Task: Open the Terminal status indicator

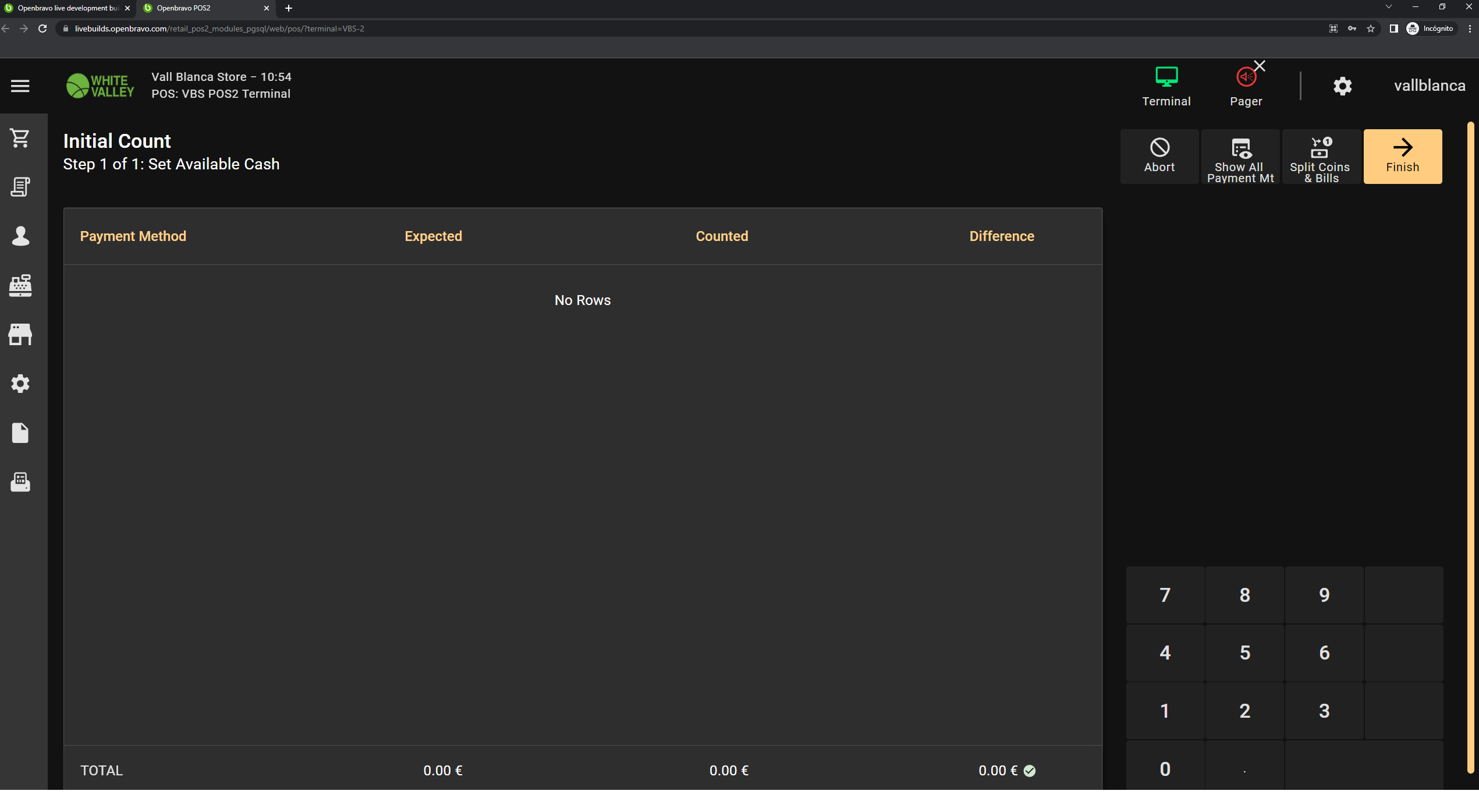Action: tap(1166, 86)
